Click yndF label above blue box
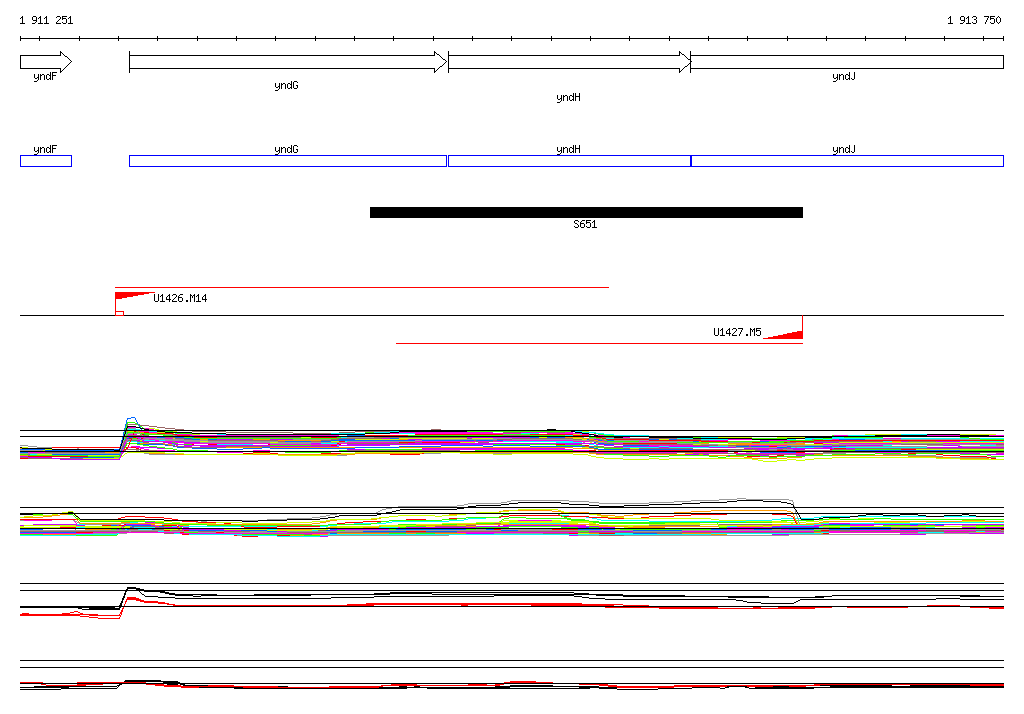 coord(45,150)
